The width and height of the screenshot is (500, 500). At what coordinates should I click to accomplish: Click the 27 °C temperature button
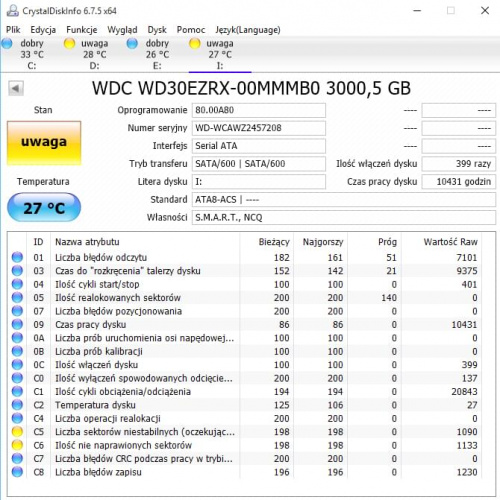pos(44,208)
